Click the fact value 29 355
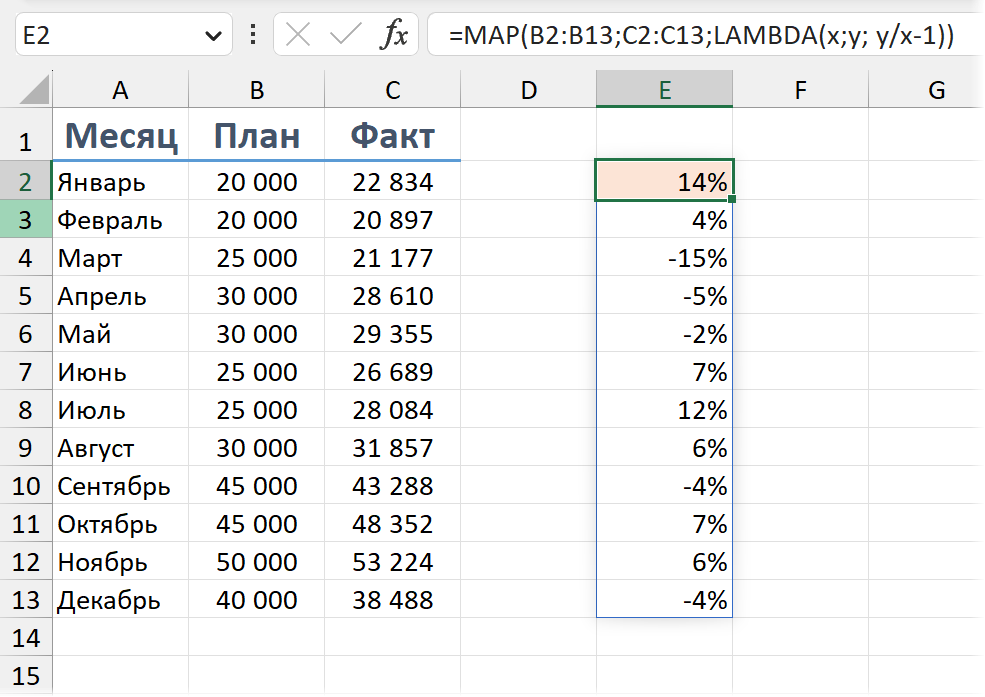The width and height of the screenshot is (985, 697). tap(393, 334)
